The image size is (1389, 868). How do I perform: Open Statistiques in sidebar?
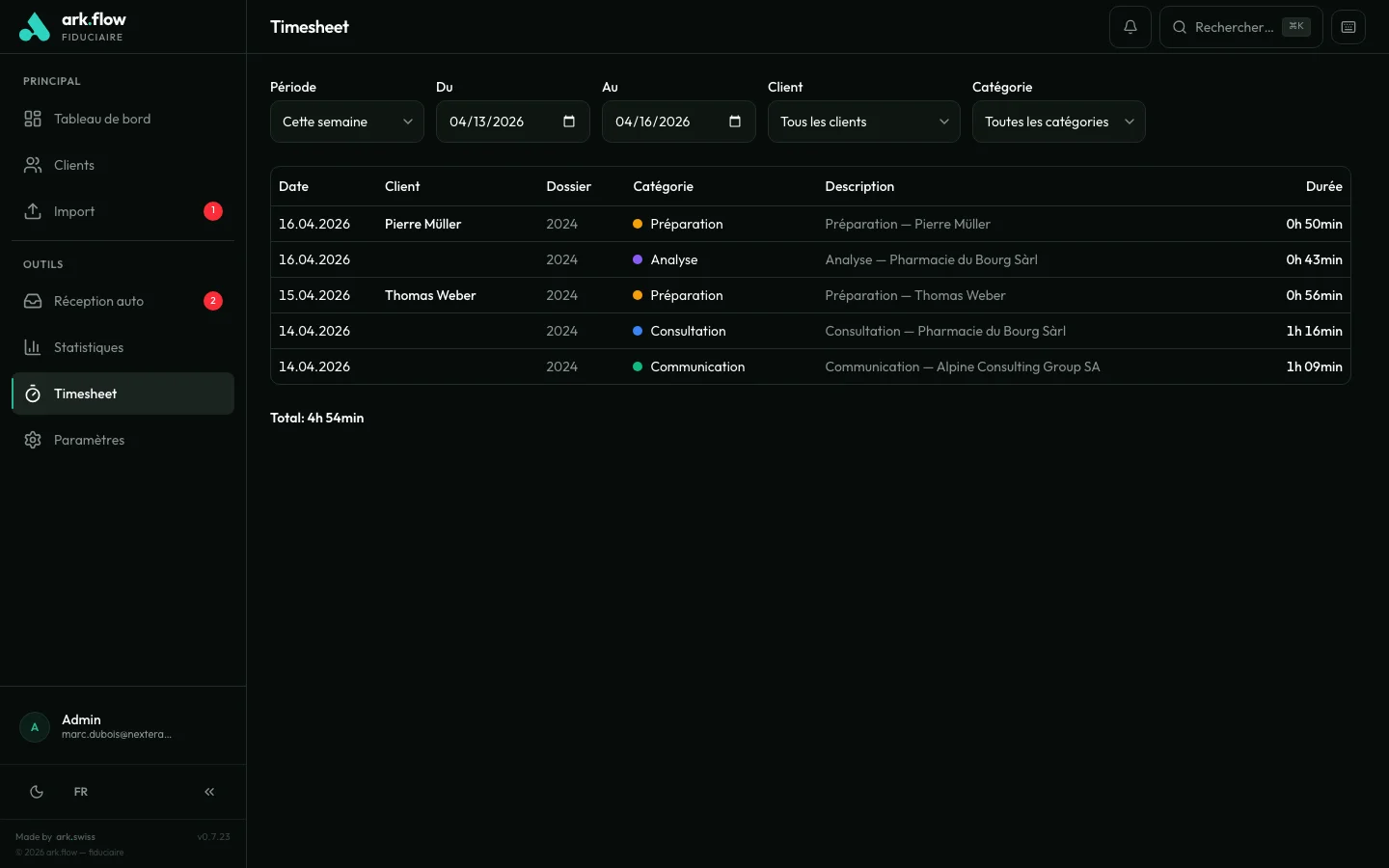89,347
